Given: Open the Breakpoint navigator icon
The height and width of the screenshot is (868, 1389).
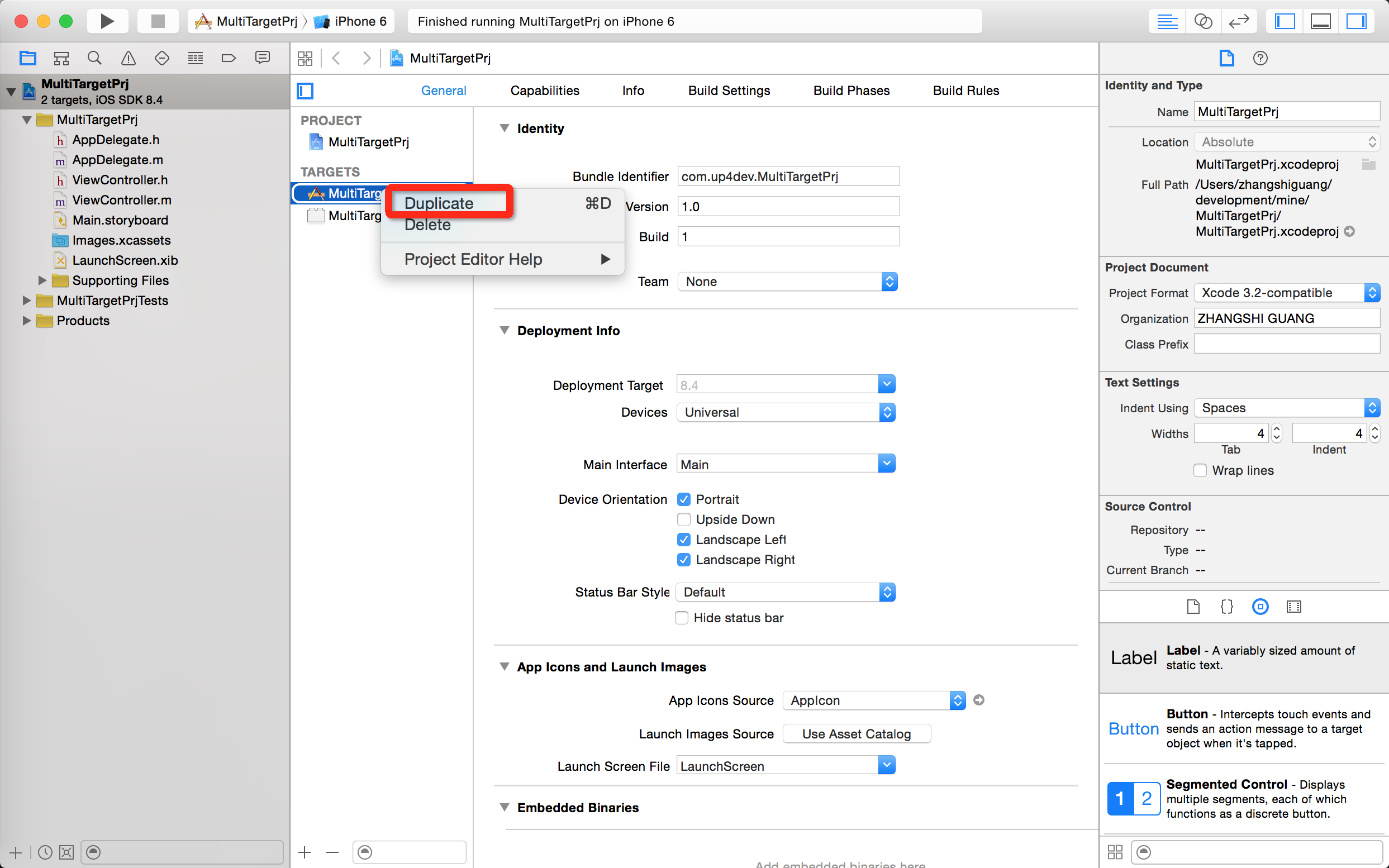Looking at the screenshot, I should tap(229, 58).
